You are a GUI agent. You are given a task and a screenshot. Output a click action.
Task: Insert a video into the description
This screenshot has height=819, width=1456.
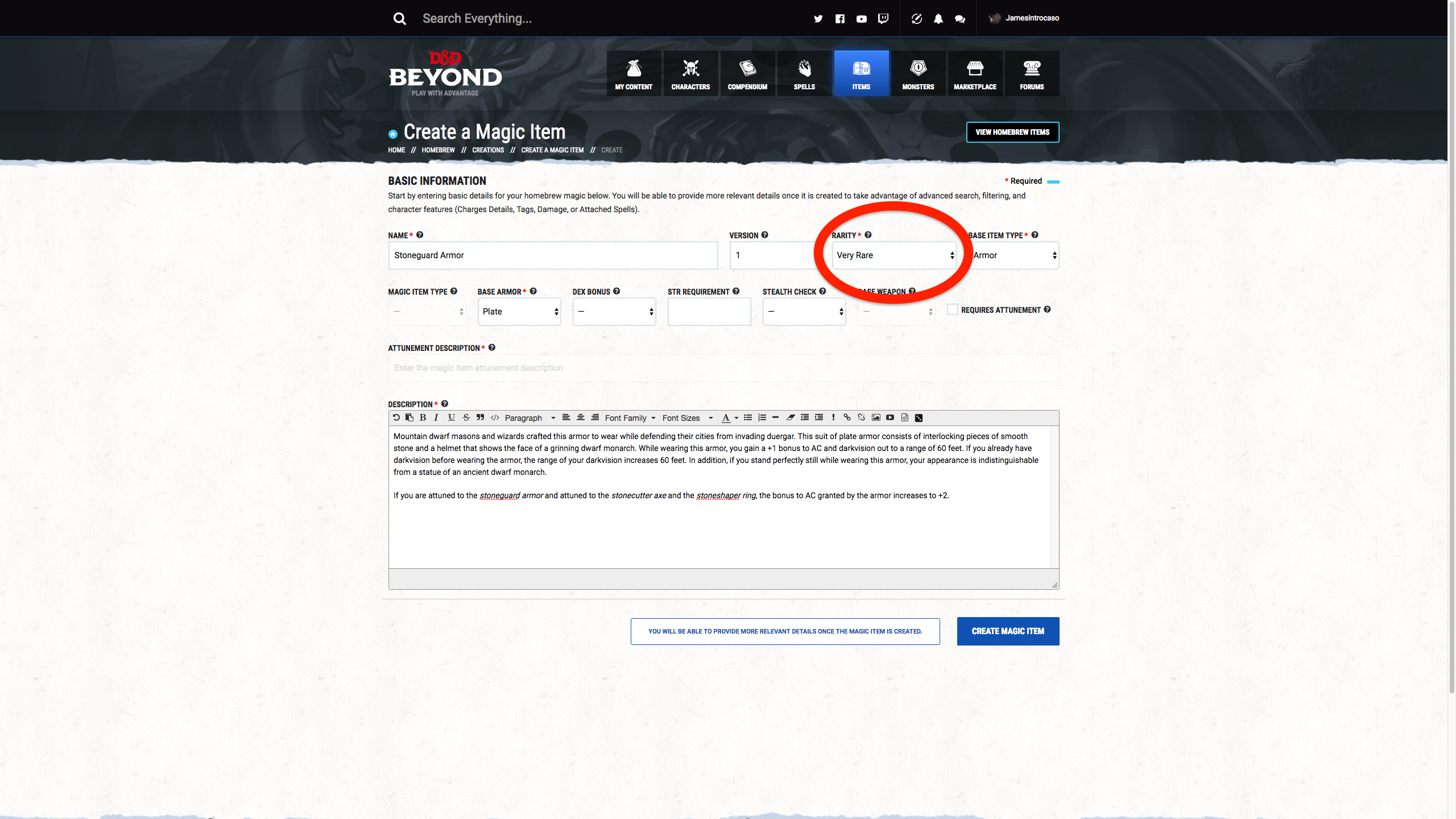coord(890,417)
